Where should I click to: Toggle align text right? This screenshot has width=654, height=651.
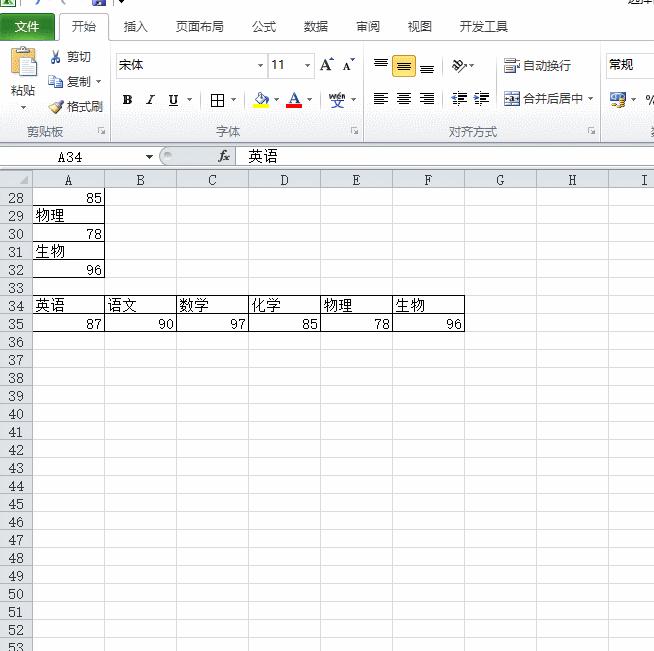point(427,99)
